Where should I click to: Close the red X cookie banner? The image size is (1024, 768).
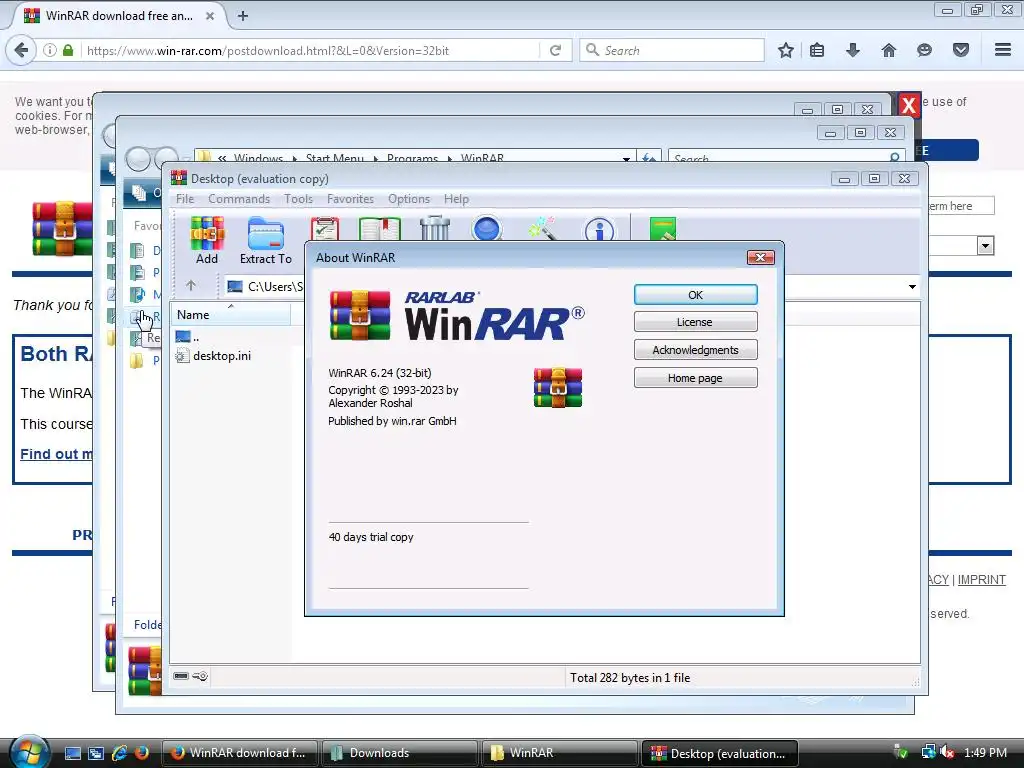tap(908, 105)
